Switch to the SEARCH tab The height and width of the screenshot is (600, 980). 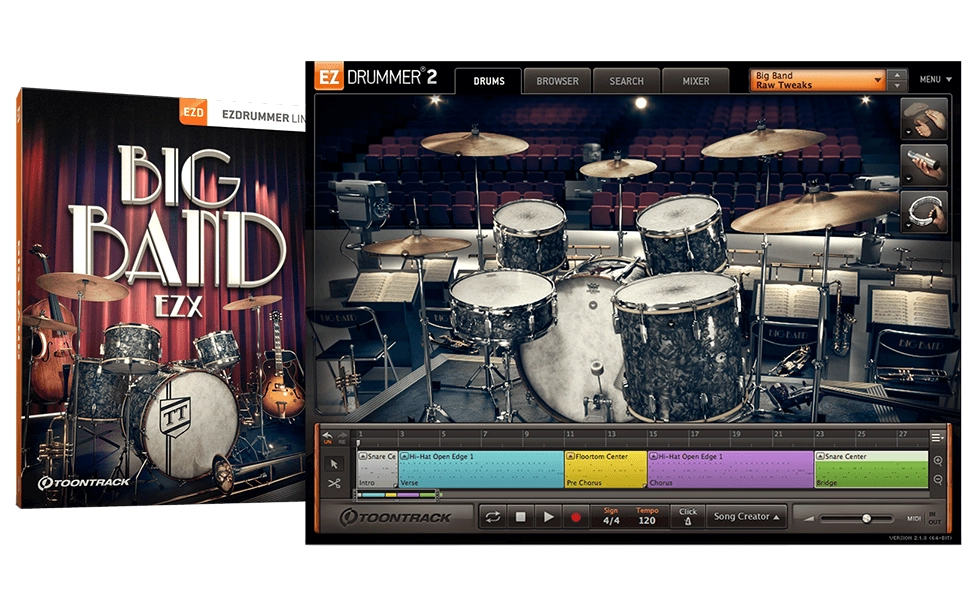(626, 81)
